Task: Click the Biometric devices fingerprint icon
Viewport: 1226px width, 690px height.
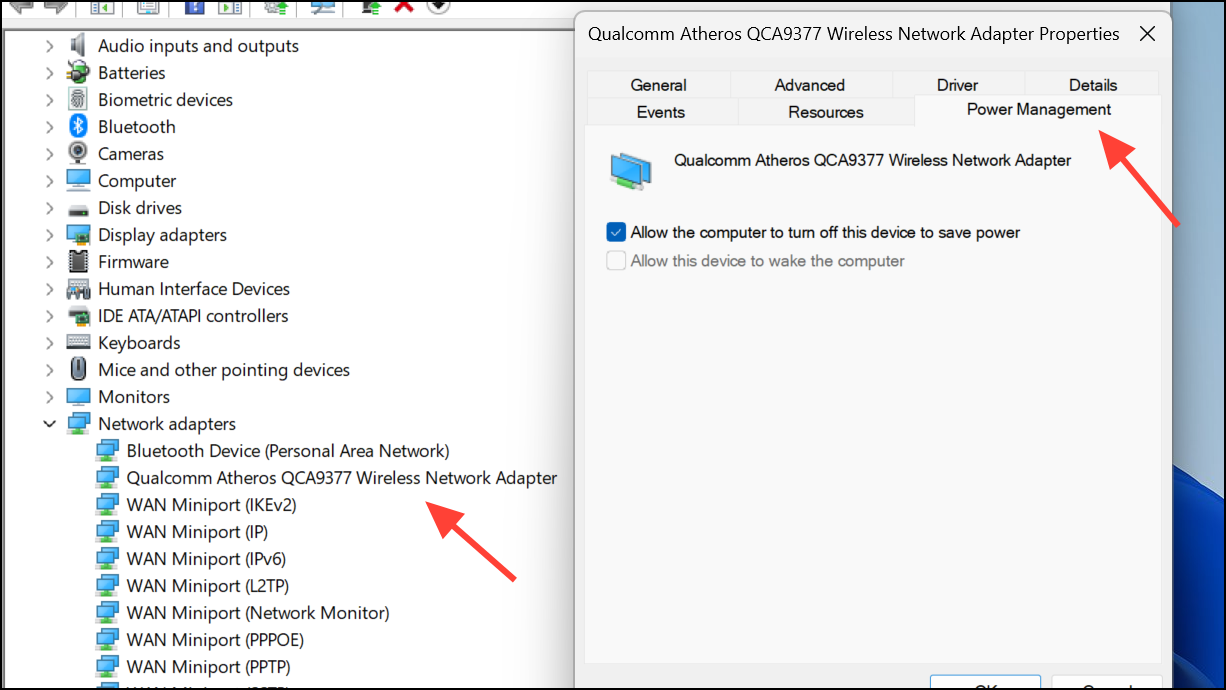Action: (x=78, y=100)
